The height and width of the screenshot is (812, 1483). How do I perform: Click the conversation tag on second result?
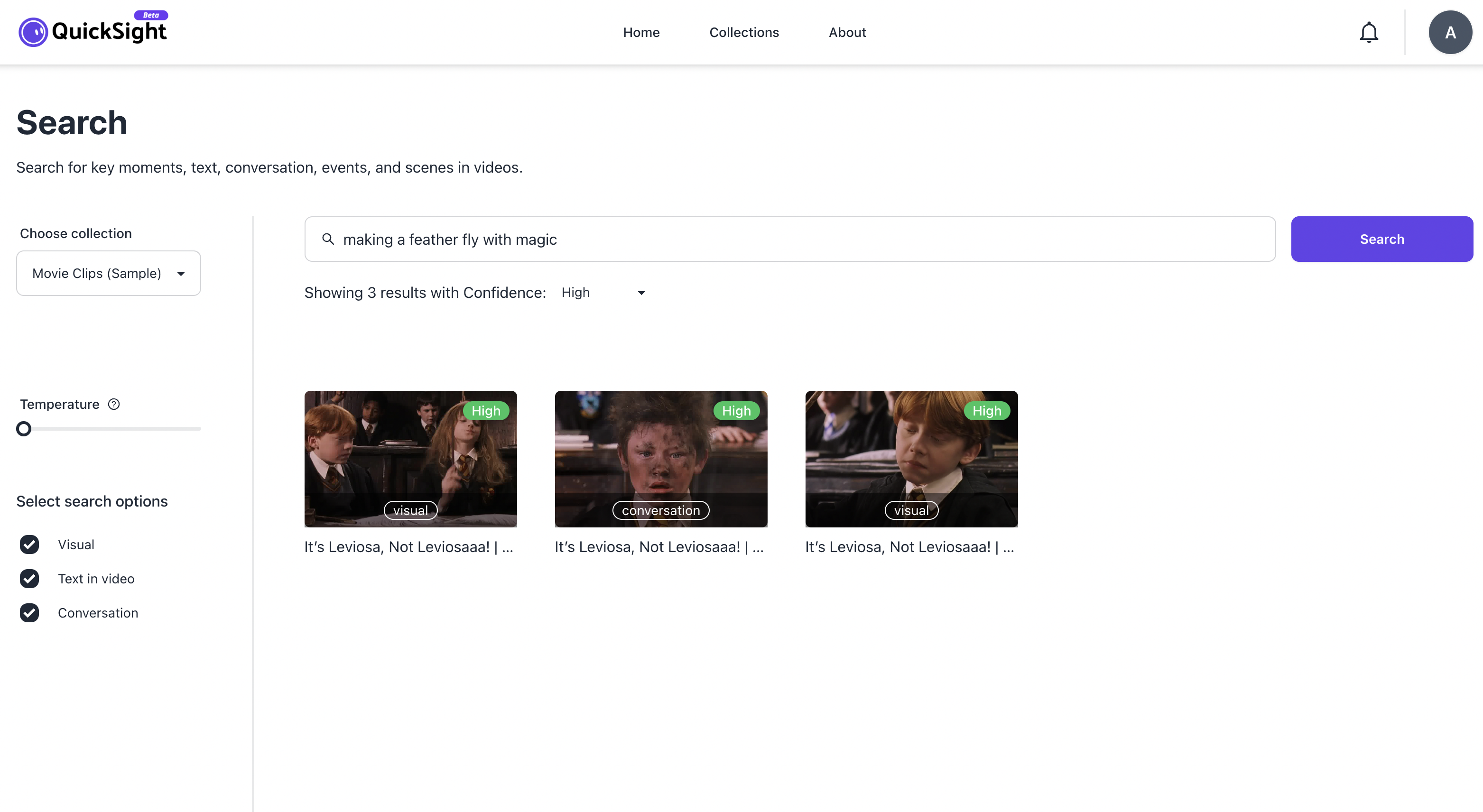[660, 510]
